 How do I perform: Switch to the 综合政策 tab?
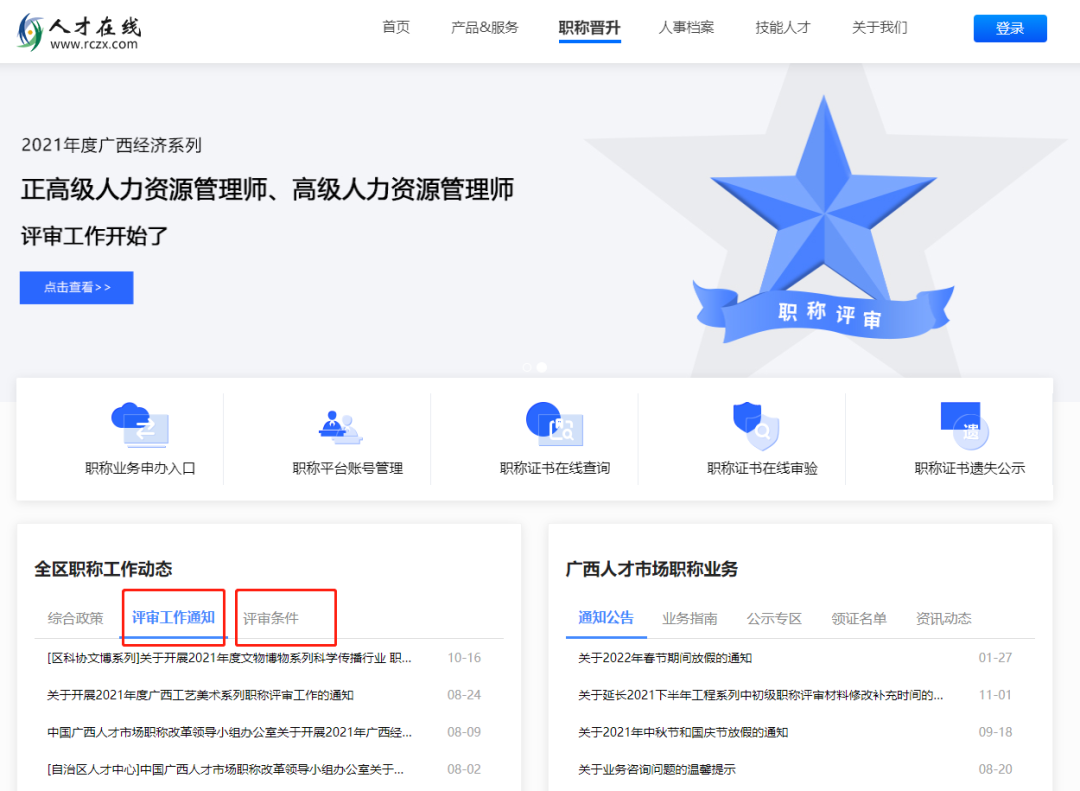click(75, 618)
